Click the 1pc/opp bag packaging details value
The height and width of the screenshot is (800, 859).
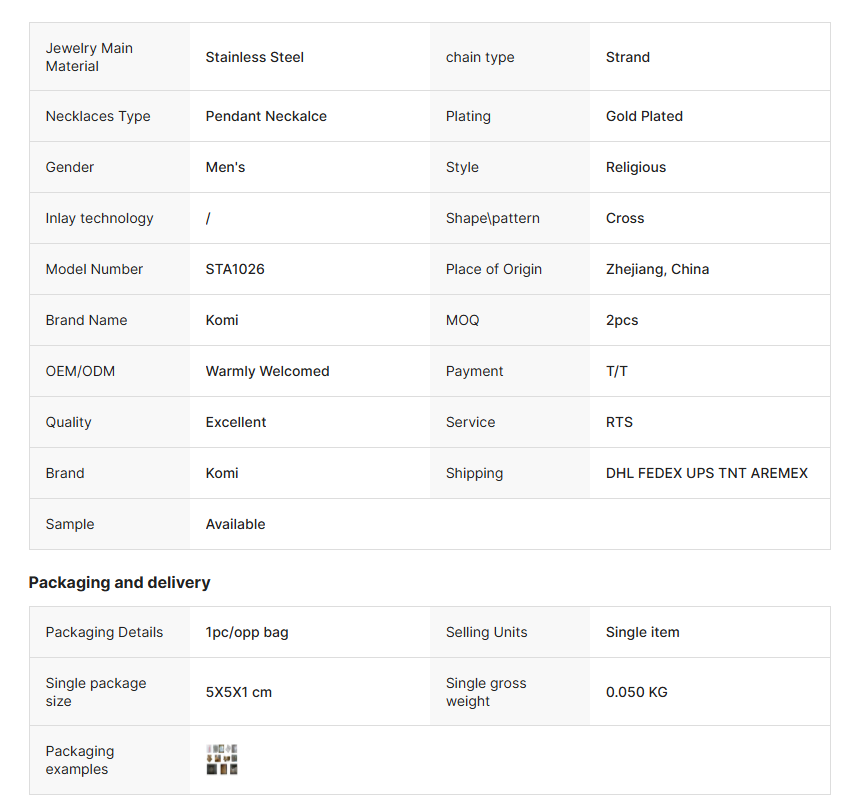pyautogui.click(x=247, y=632)
